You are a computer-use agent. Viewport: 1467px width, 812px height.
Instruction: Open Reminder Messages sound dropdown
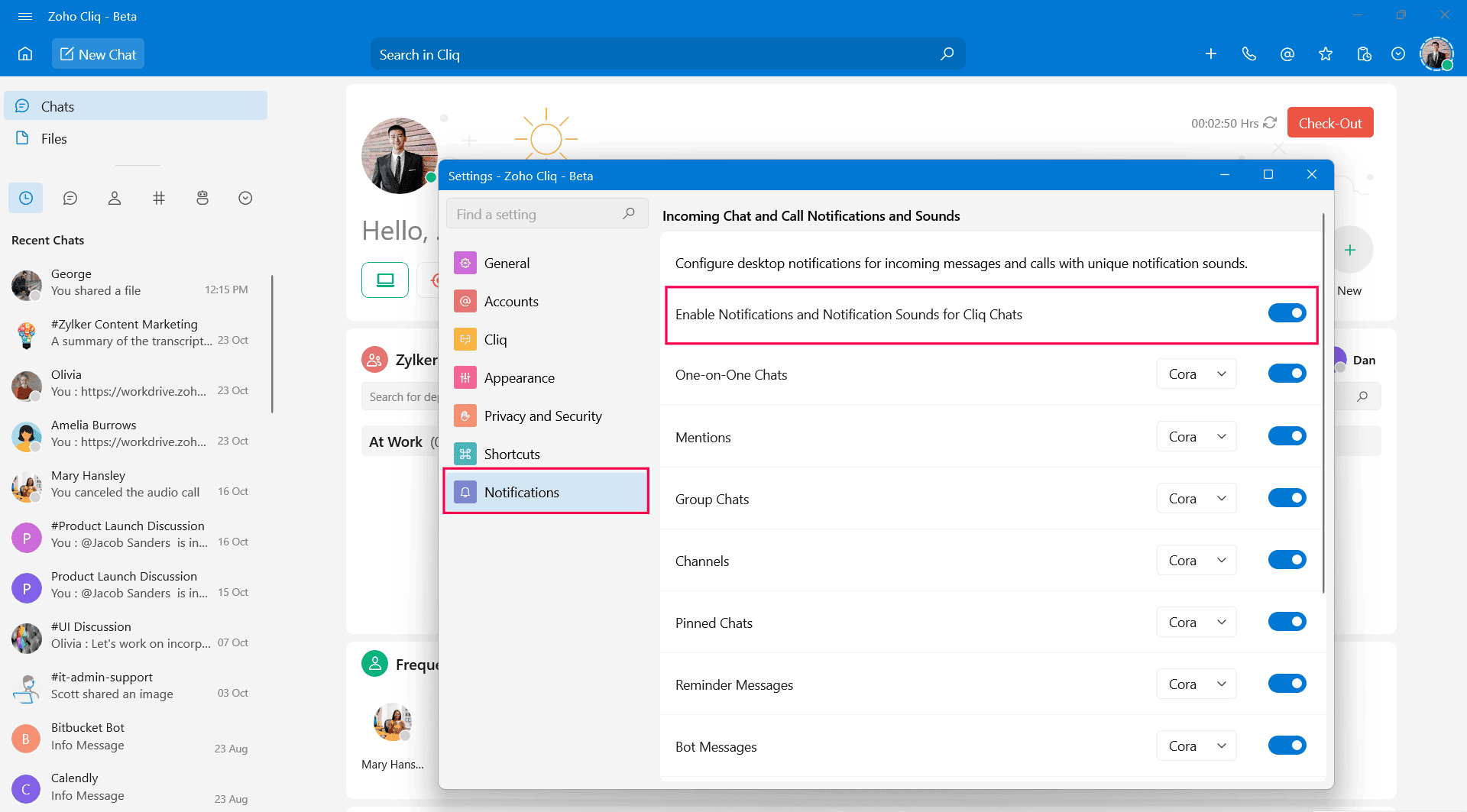(x=1197, y=684)
